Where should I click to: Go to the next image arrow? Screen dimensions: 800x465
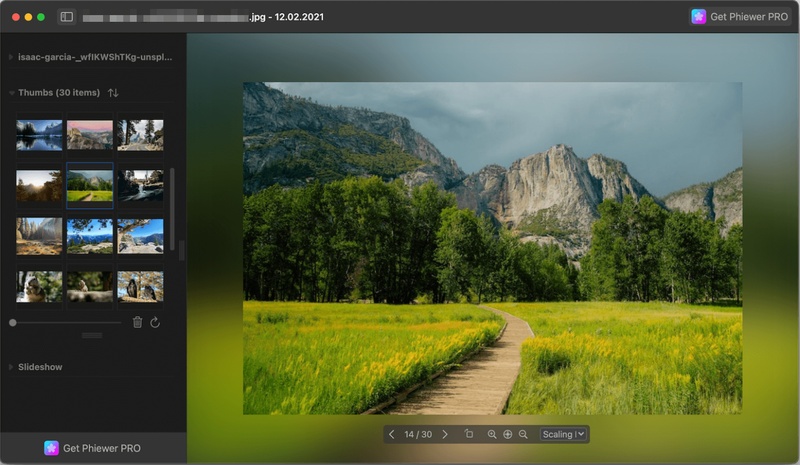(x=445, y=434)
